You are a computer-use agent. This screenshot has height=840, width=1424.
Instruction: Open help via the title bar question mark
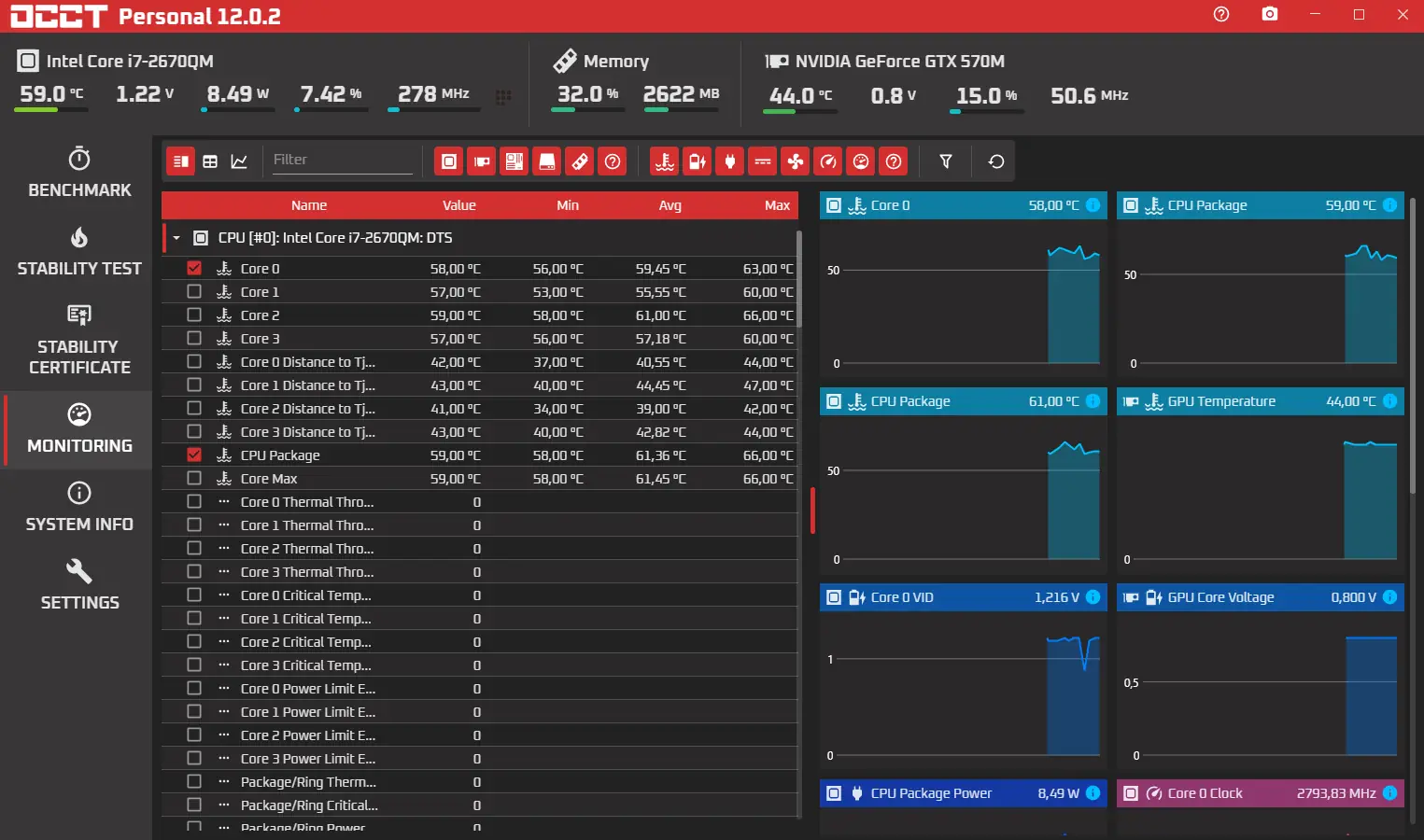click(1221, 14)
